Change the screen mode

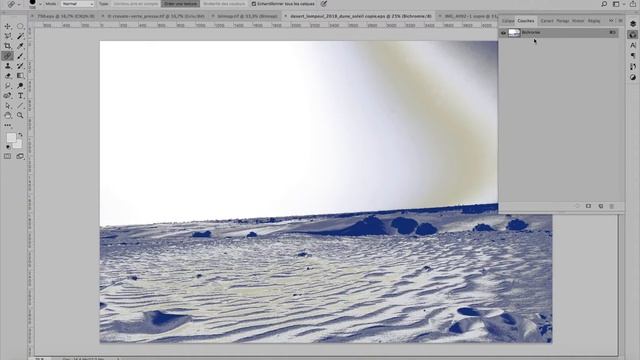tap(20, 156)
